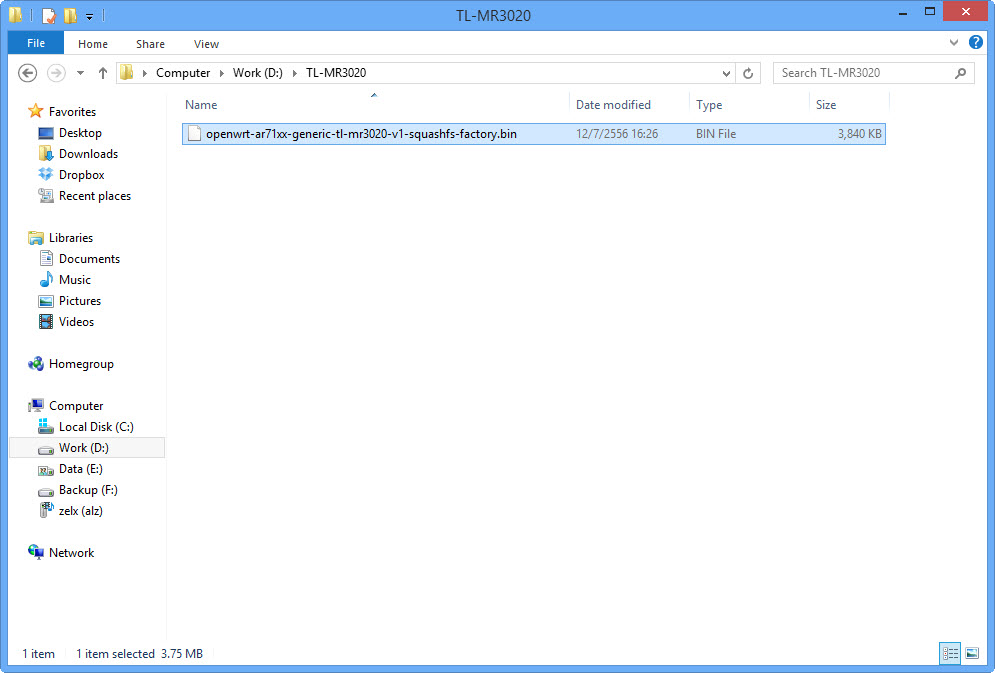Select the openwrt factory.bin file

coord(534,134)
